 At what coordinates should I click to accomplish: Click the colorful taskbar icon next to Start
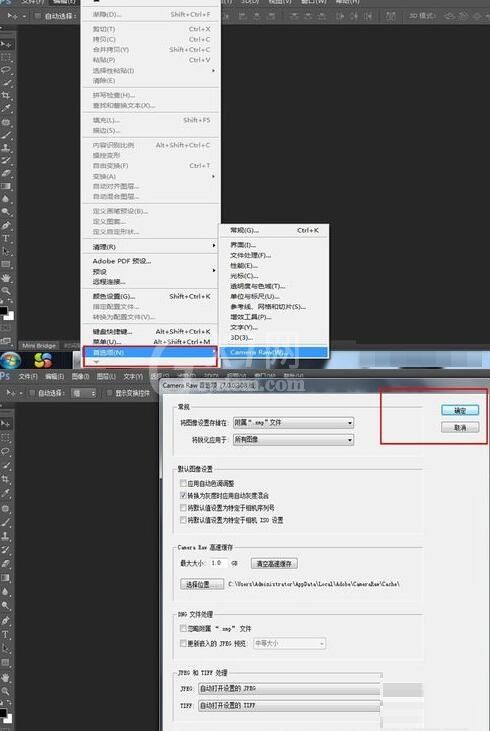pyautogui.click(x=43, y=360)
